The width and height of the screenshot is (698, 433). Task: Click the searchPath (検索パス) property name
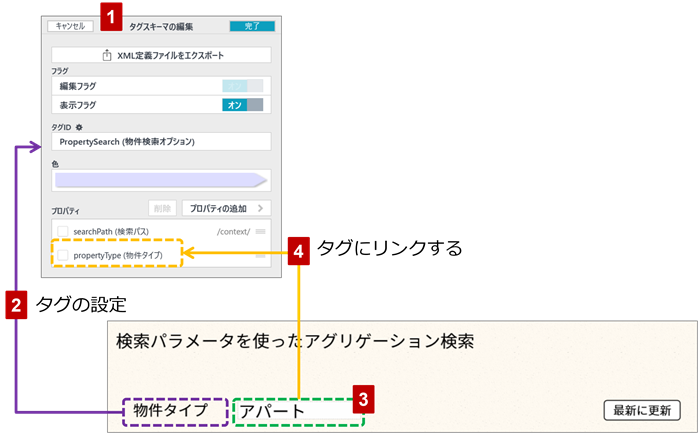pos(111,231)
